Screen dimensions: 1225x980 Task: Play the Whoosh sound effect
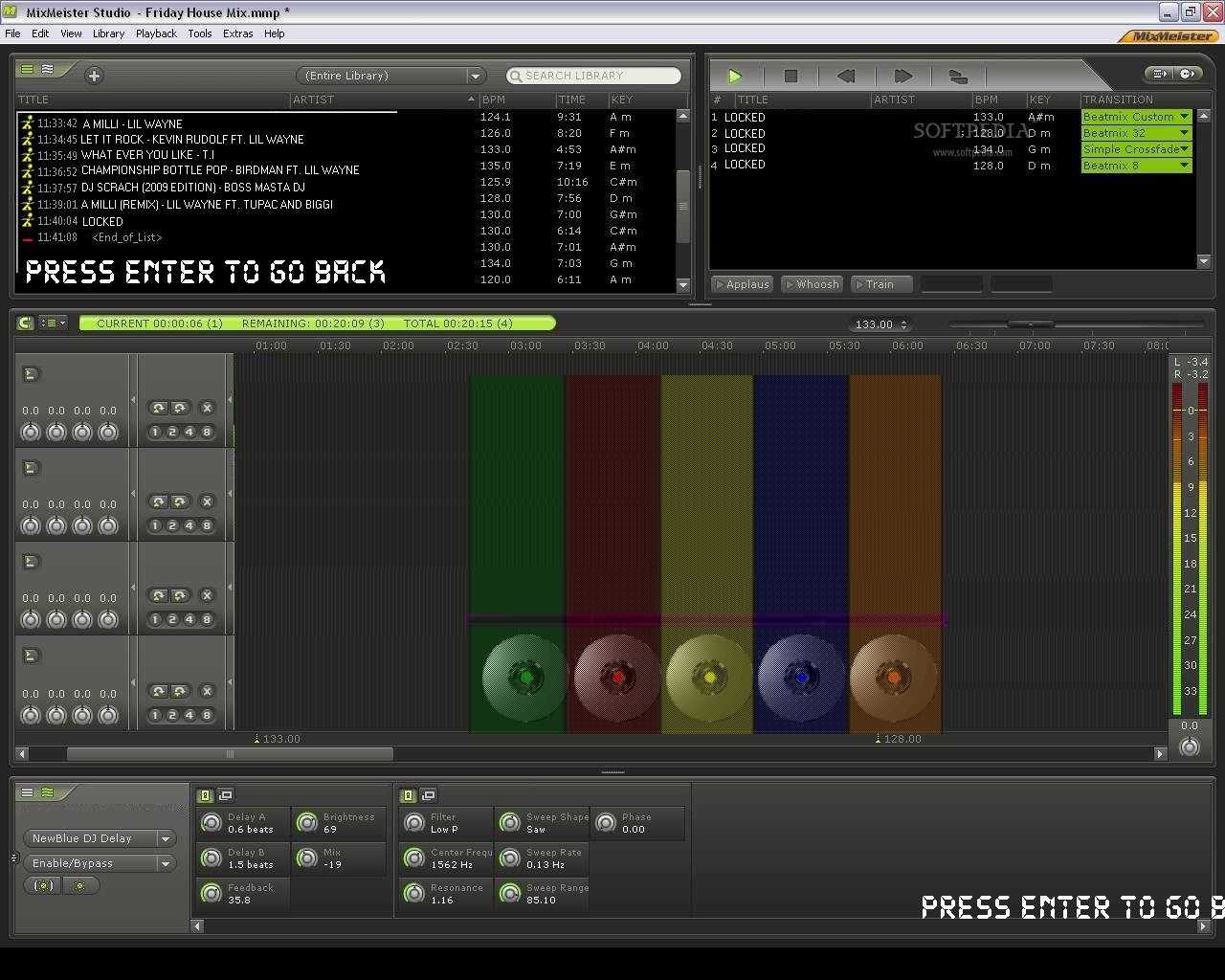pyautogui.click(x=812, y=284)
